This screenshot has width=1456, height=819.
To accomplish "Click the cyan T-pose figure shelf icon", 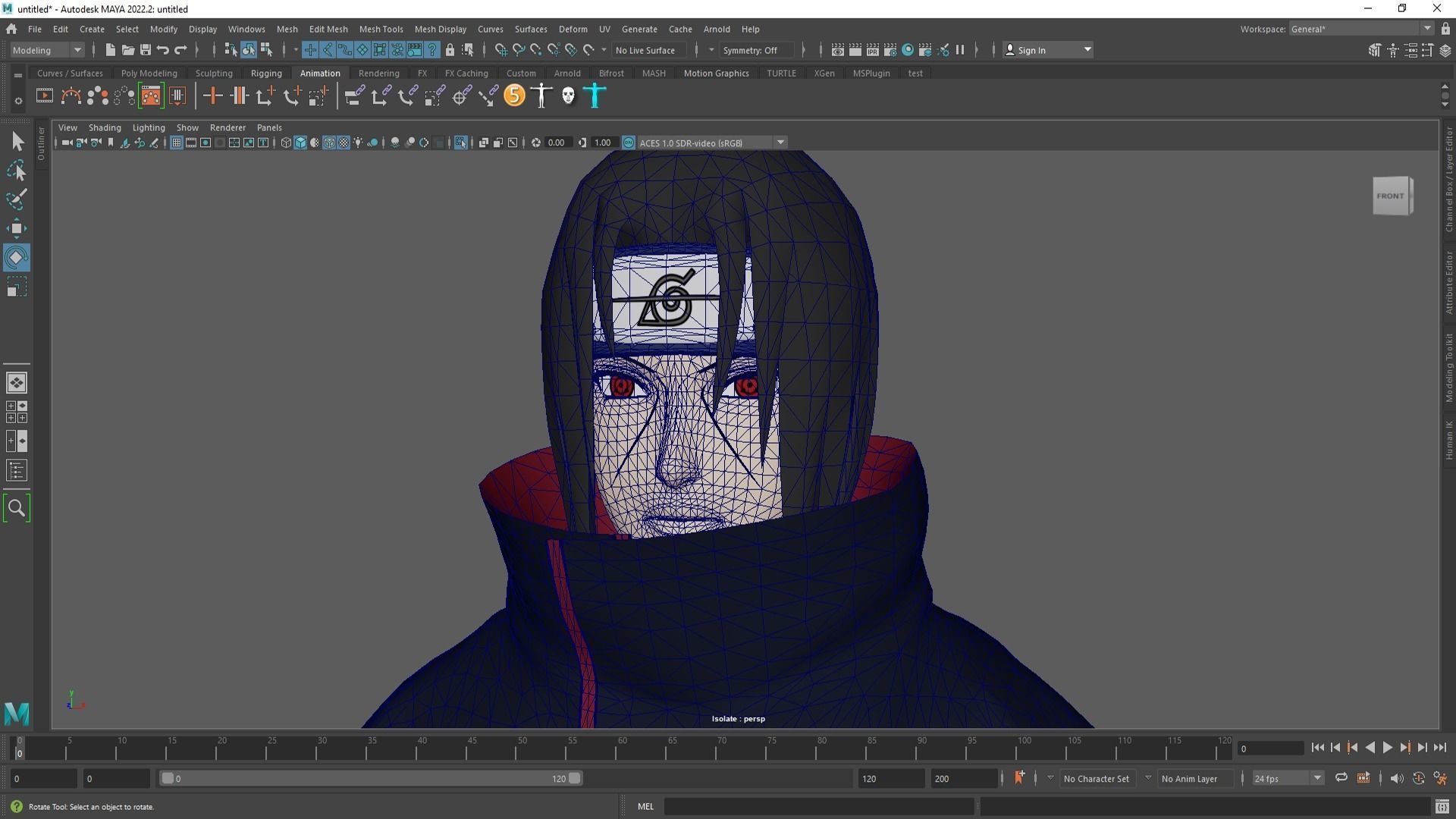I will coord(595,96).
